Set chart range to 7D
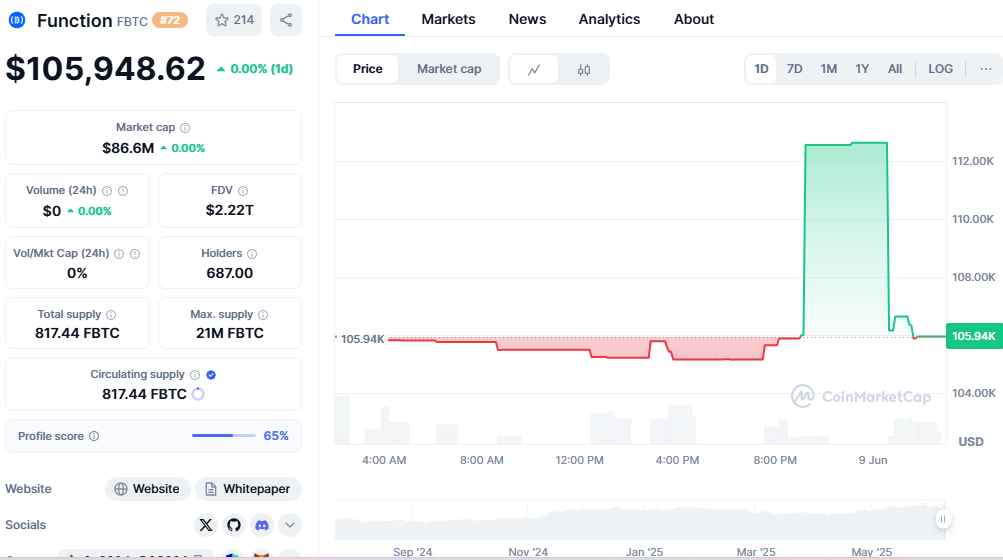This screenshot has height=560, width=1003. click(x=794, y=69)
